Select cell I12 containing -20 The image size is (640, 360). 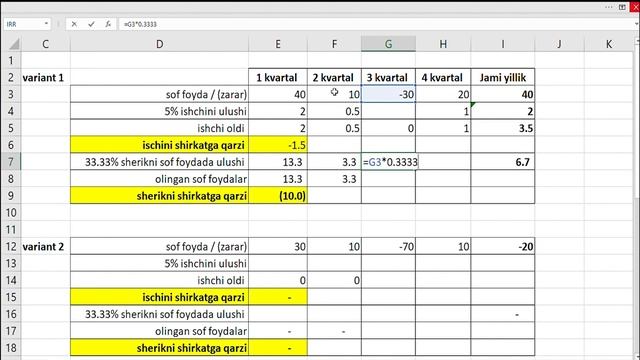[x=502, y=247]
